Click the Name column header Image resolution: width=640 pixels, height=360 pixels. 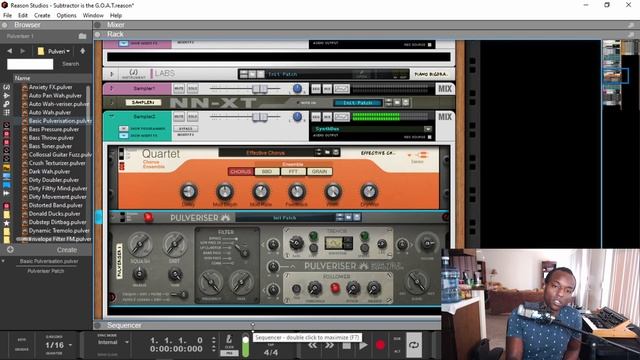(22, 78)
